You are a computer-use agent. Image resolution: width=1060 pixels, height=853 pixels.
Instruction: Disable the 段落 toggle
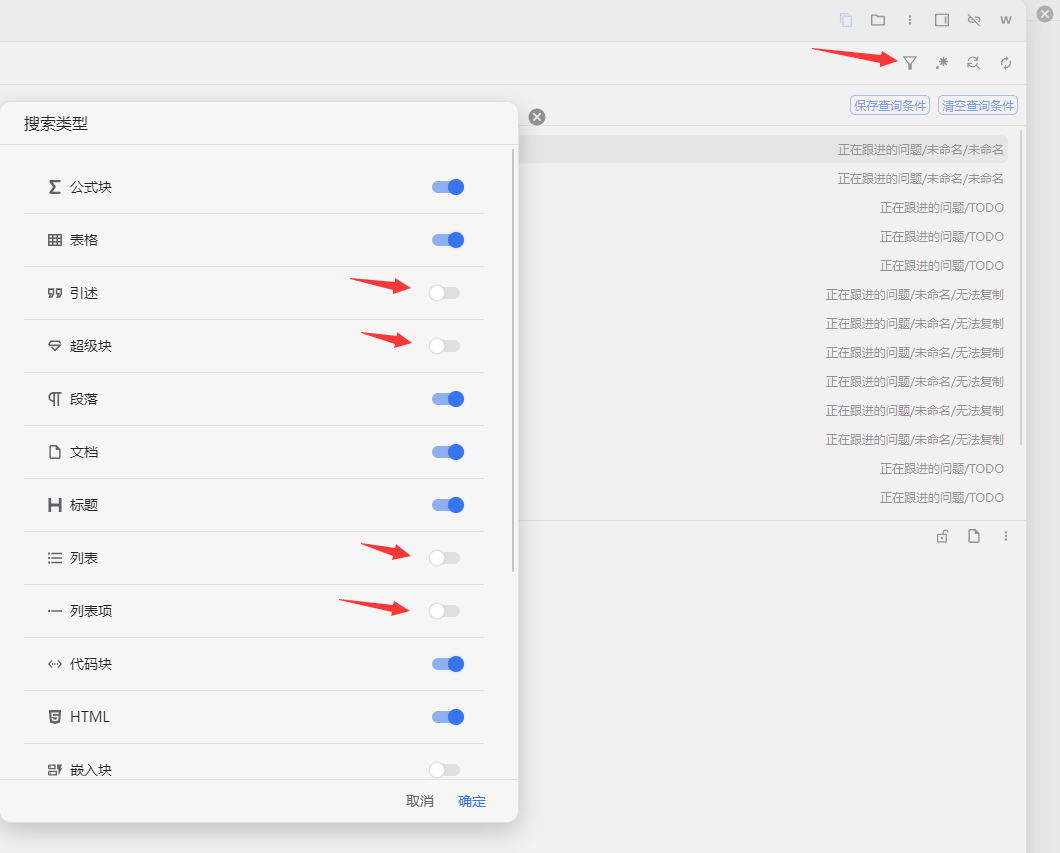coord(448,399)
